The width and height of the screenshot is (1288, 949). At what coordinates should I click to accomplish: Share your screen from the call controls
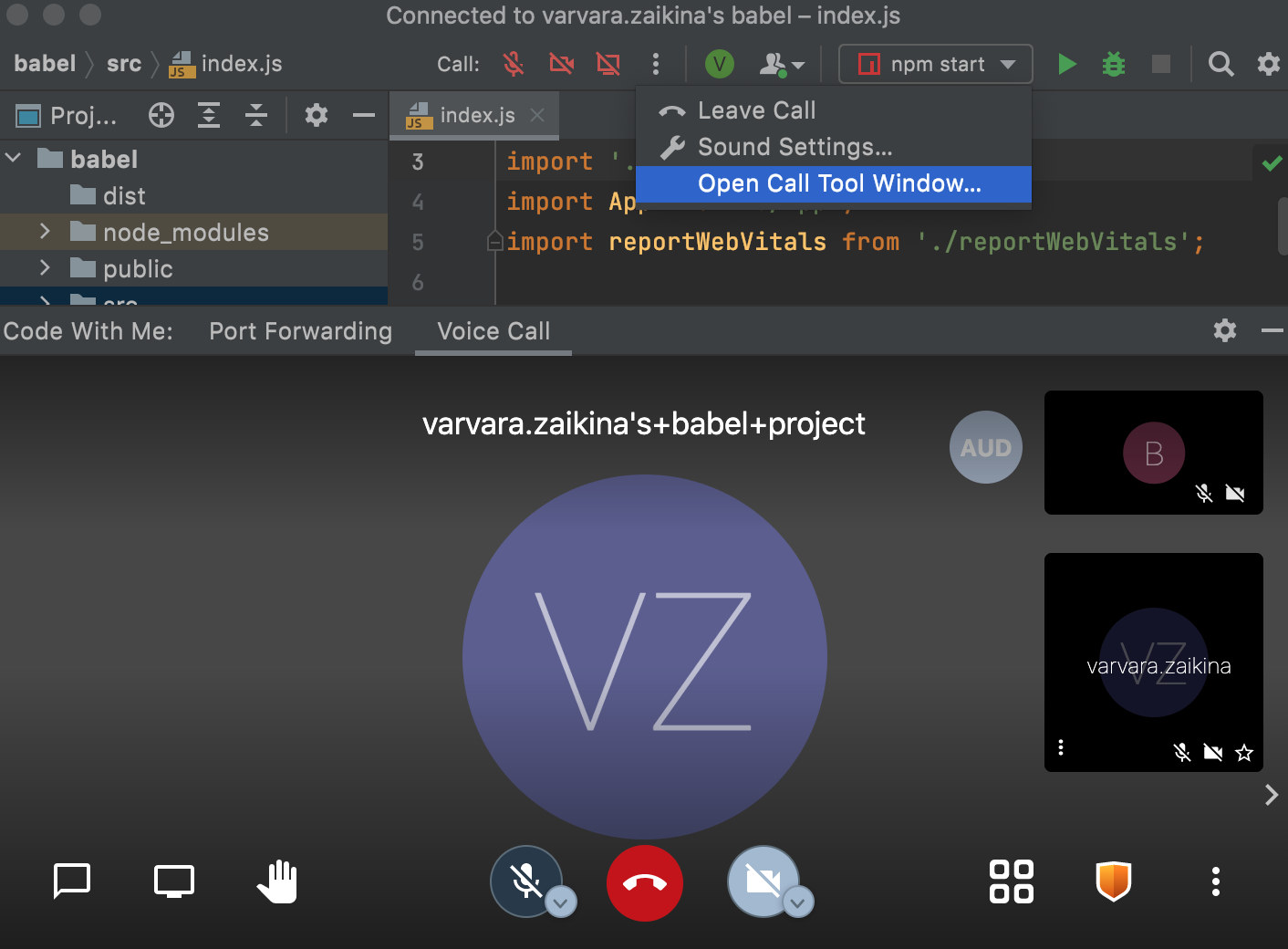pyautogui.click(x=173, y=881)
